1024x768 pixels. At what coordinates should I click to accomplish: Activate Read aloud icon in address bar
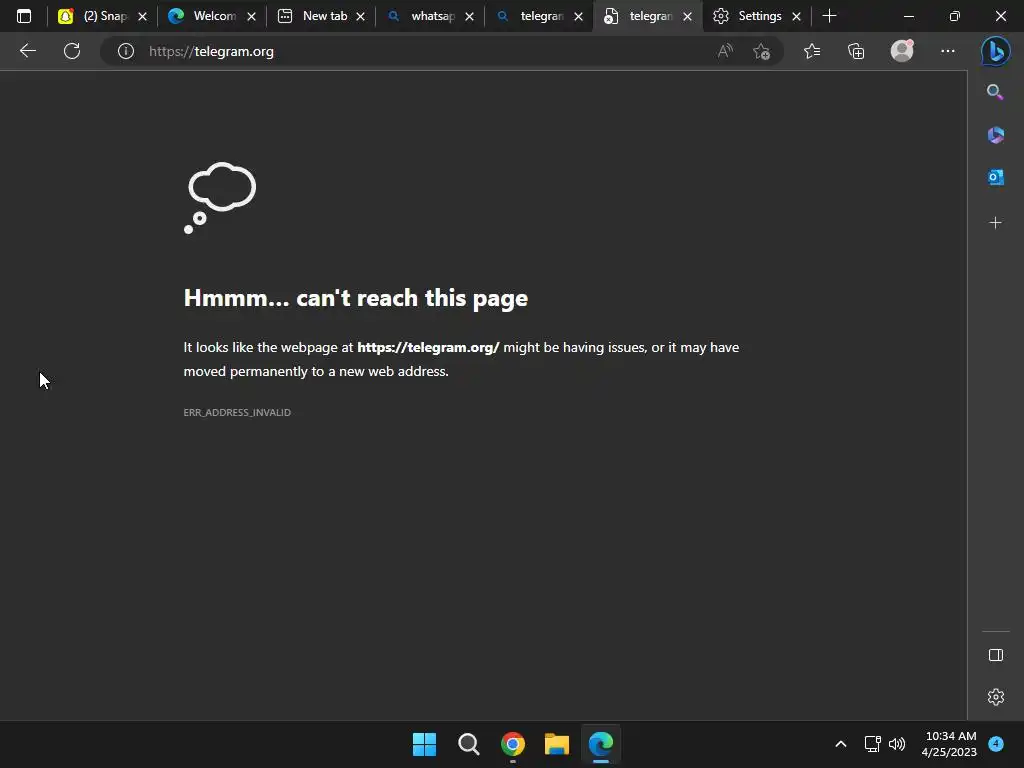[725, 51]
